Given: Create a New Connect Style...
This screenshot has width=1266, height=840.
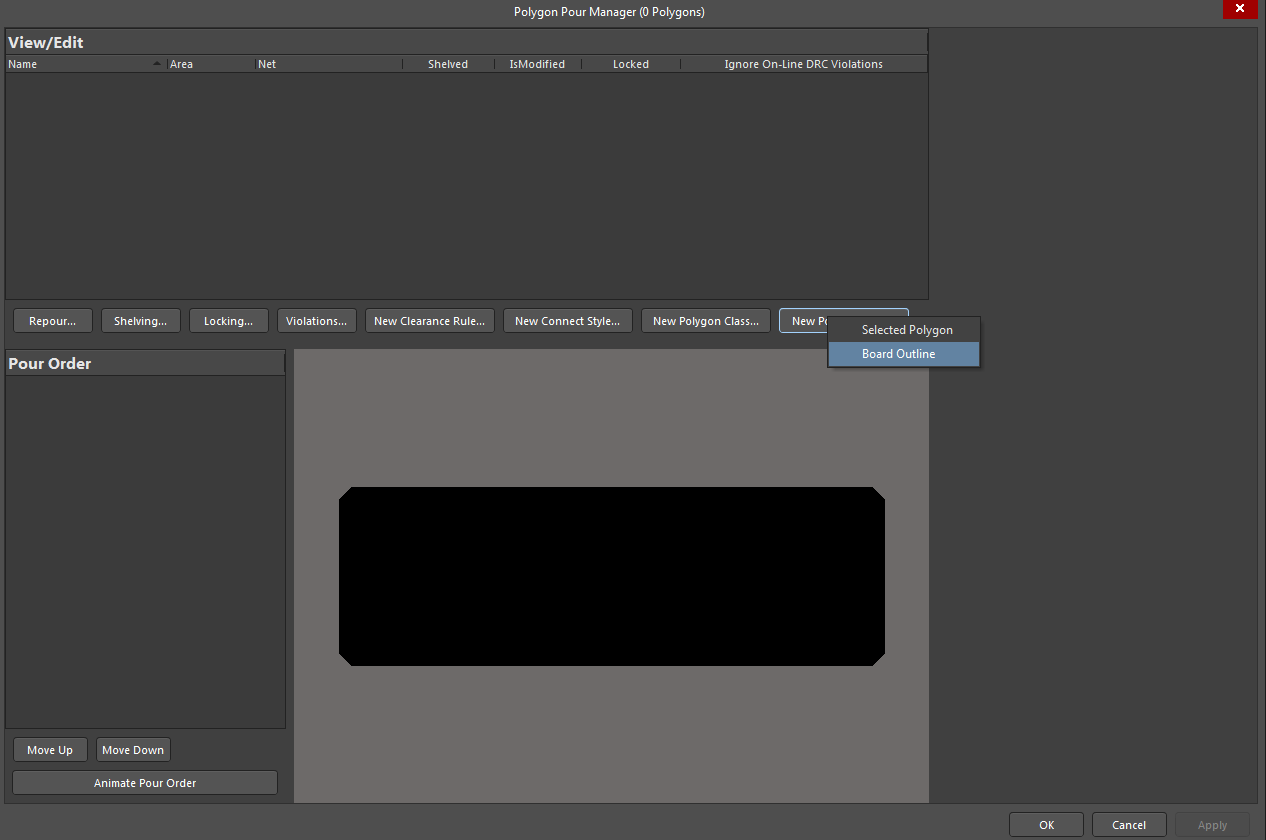Looking at the screenshot, I should pyautogui.click(x=567, y=321).
